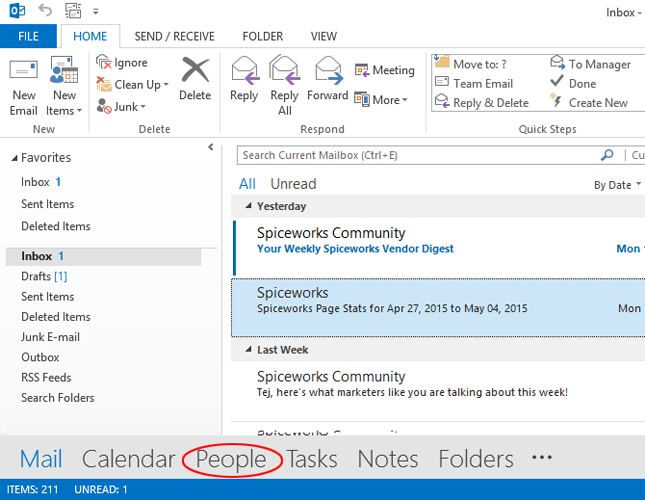Create a New Email

(x=23, y=87)
